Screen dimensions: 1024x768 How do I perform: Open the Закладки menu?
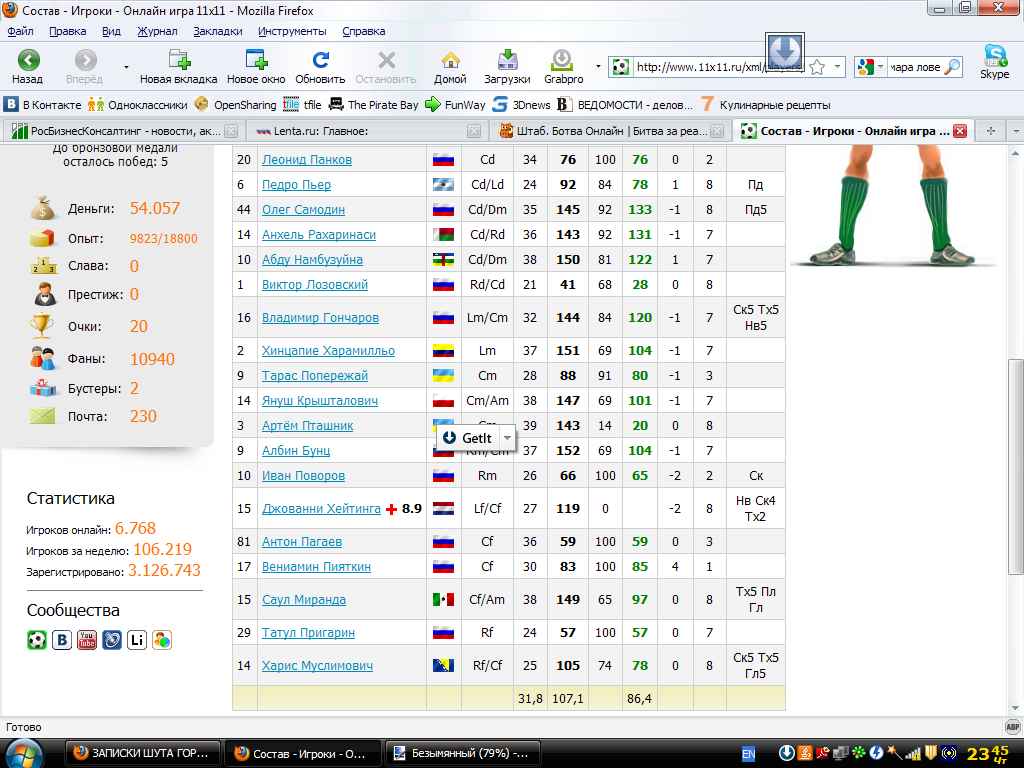coord(217,31)
